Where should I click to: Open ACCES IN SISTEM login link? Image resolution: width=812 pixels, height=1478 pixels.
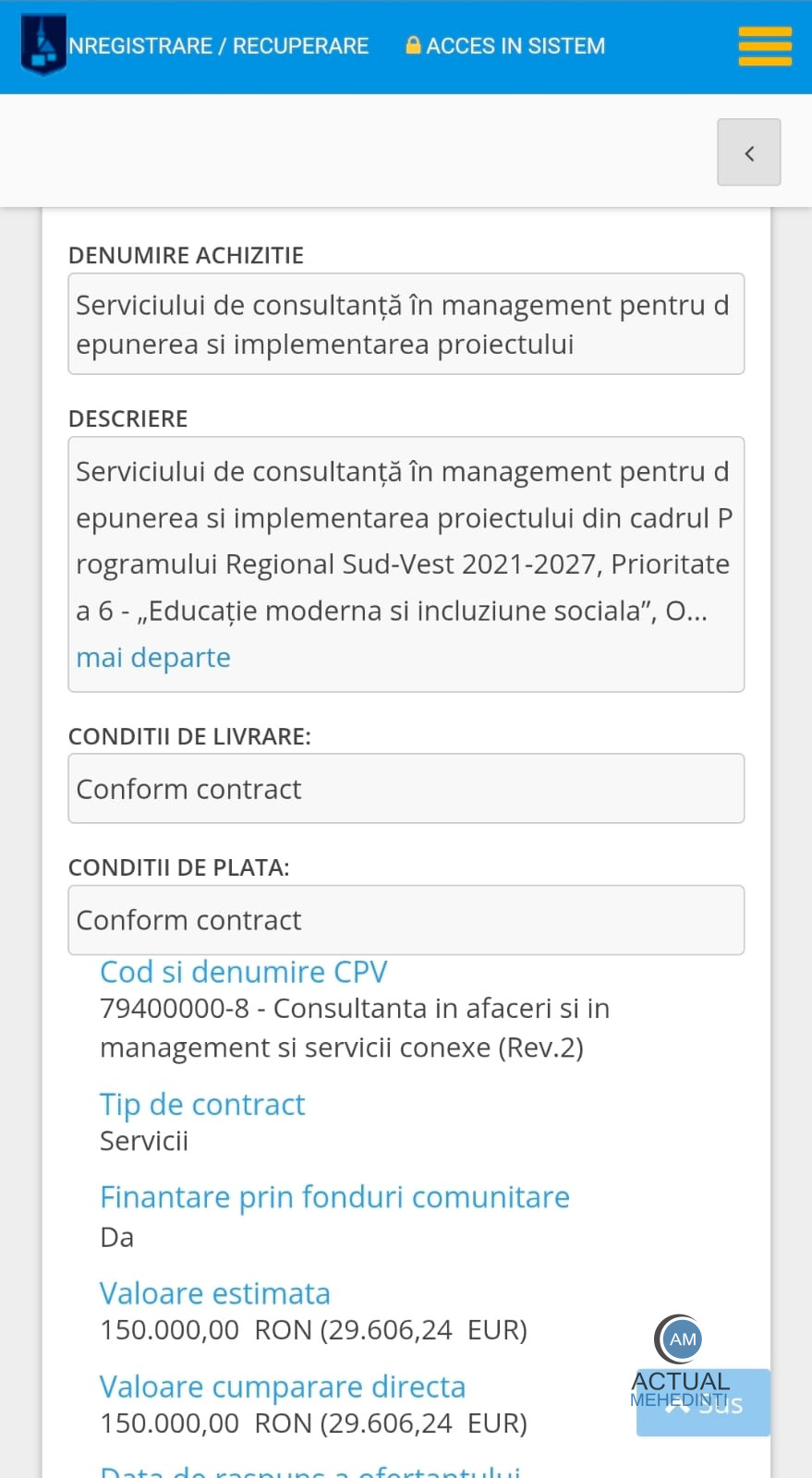(515, 46)
